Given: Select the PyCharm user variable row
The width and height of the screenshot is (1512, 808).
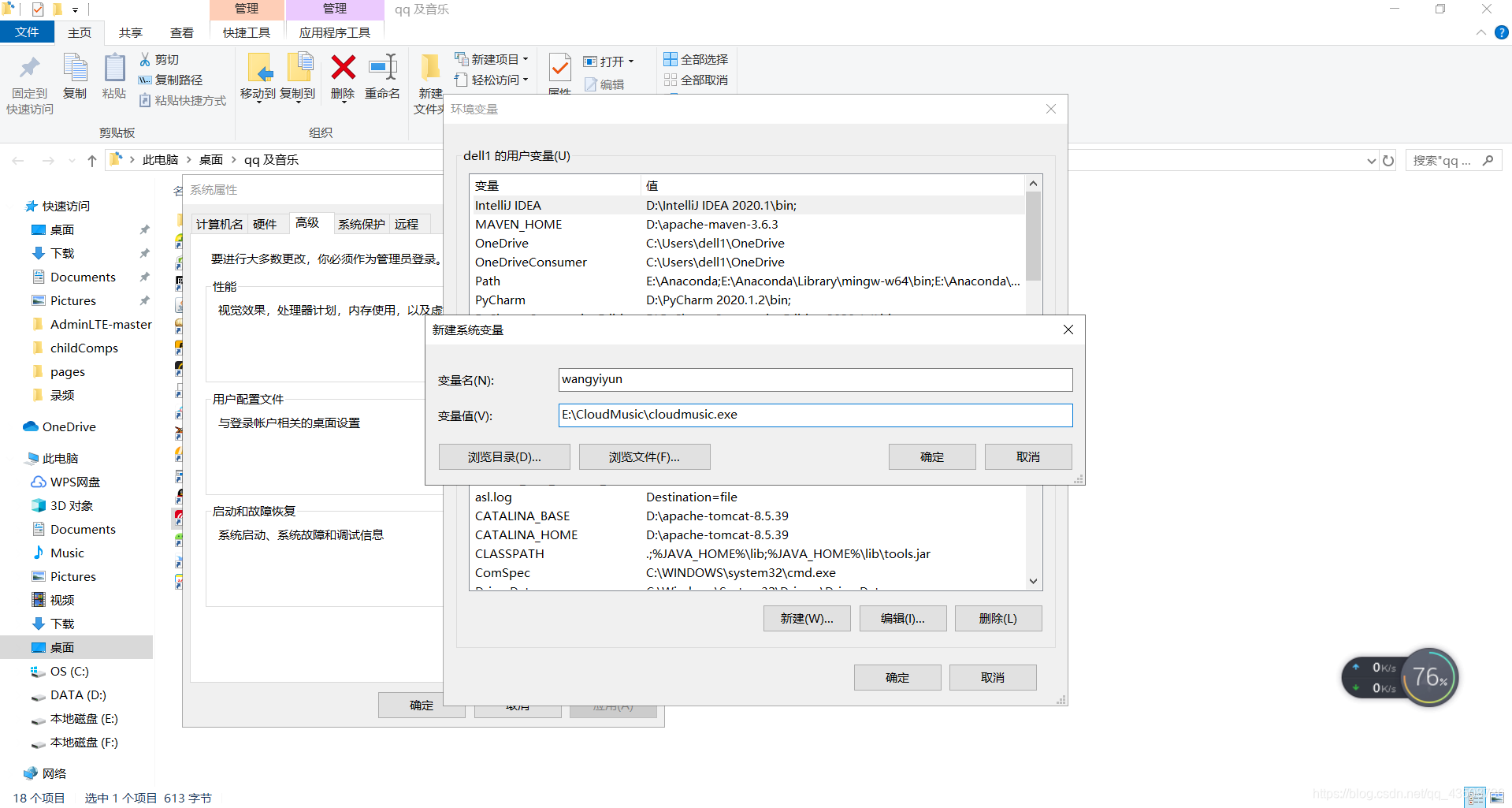Looking at the screenshot, I should click(747, 300).
